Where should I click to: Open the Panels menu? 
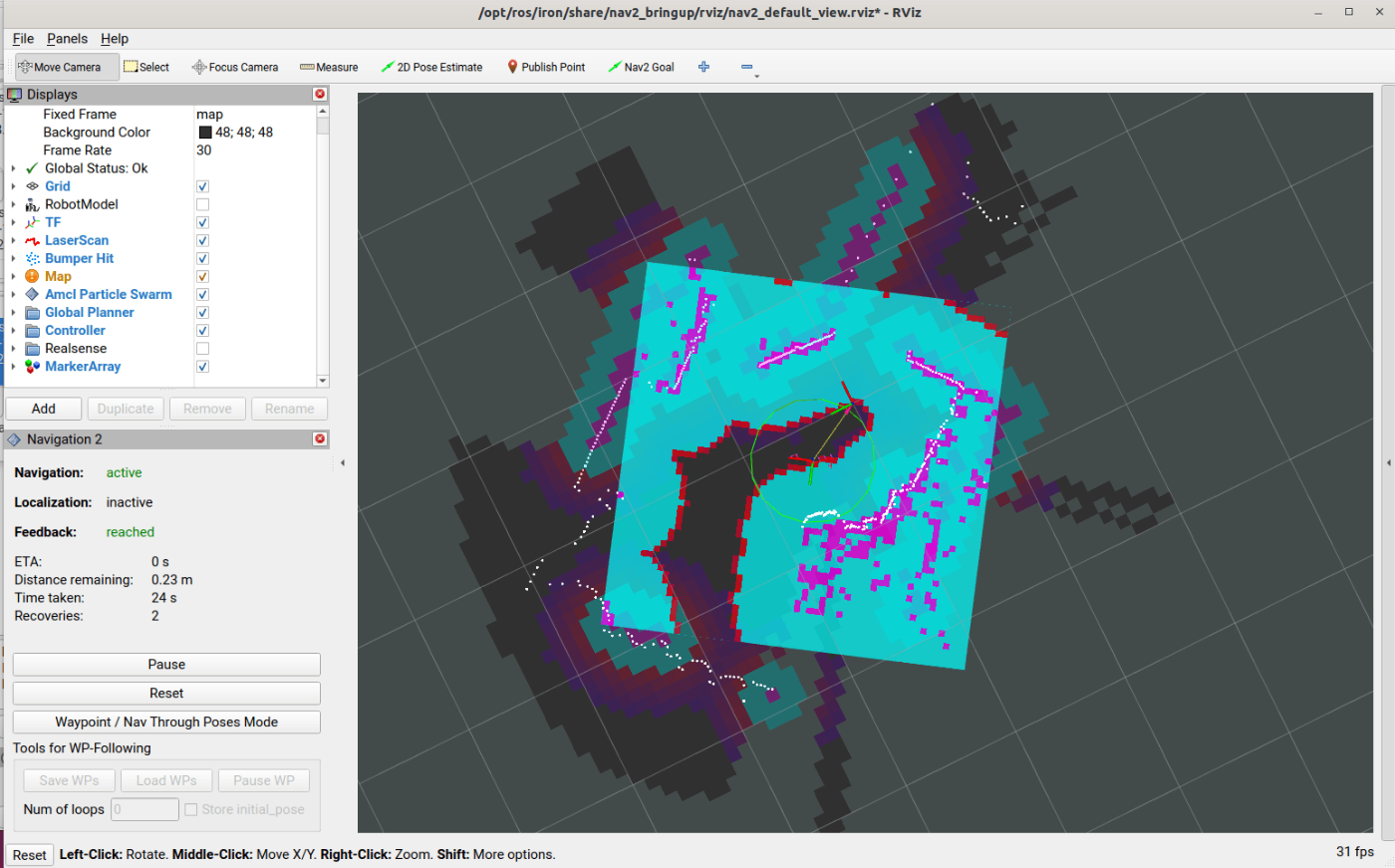pyautogui.click(x=67, y=39)
